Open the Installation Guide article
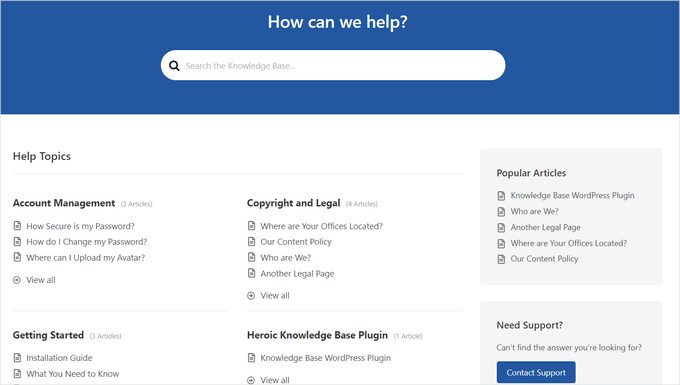Image resolution: width=680 pixels, height=385 pixels. click(59, 358)
